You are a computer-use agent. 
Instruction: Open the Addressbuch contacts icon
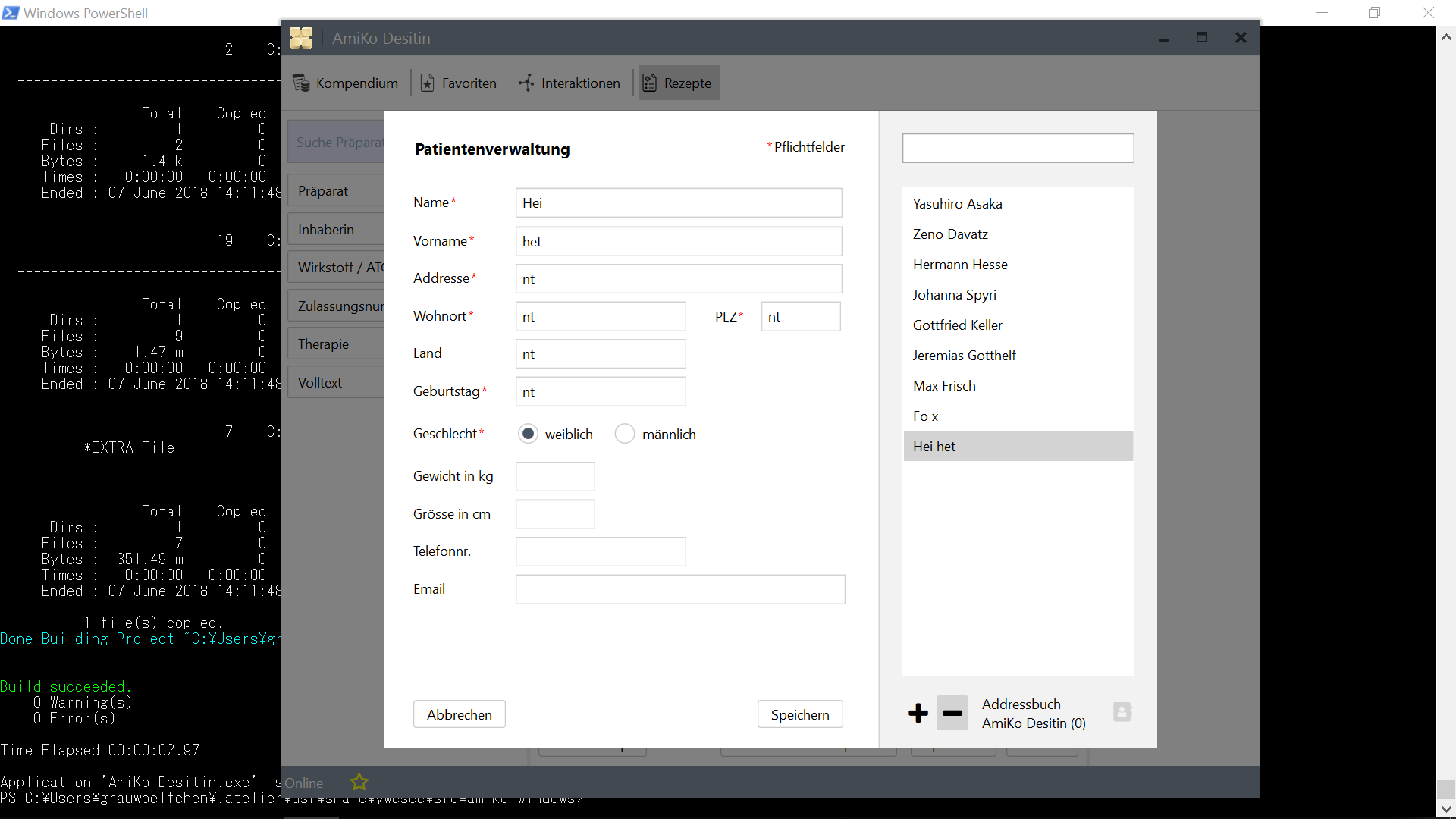pyautogui.click(x=1122, y=712)
